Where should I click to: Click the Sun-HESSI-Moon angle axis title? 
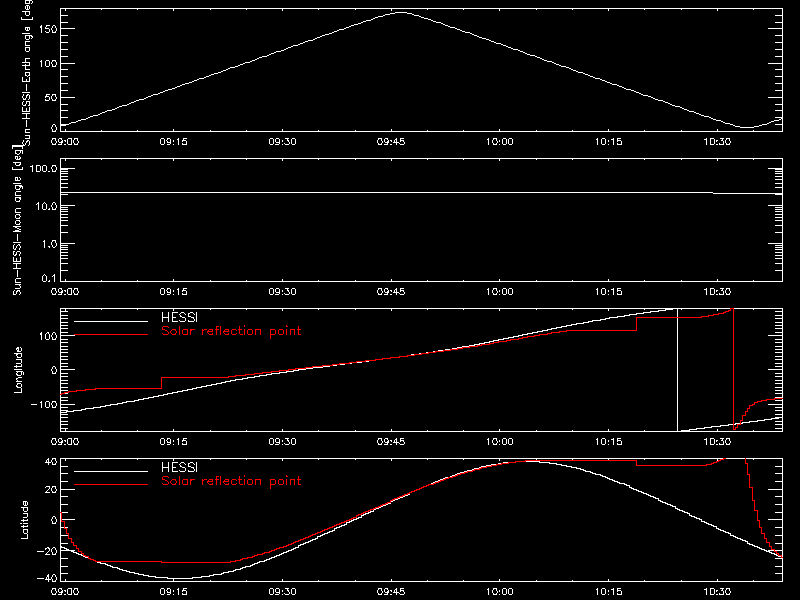(x=17, y=220)
